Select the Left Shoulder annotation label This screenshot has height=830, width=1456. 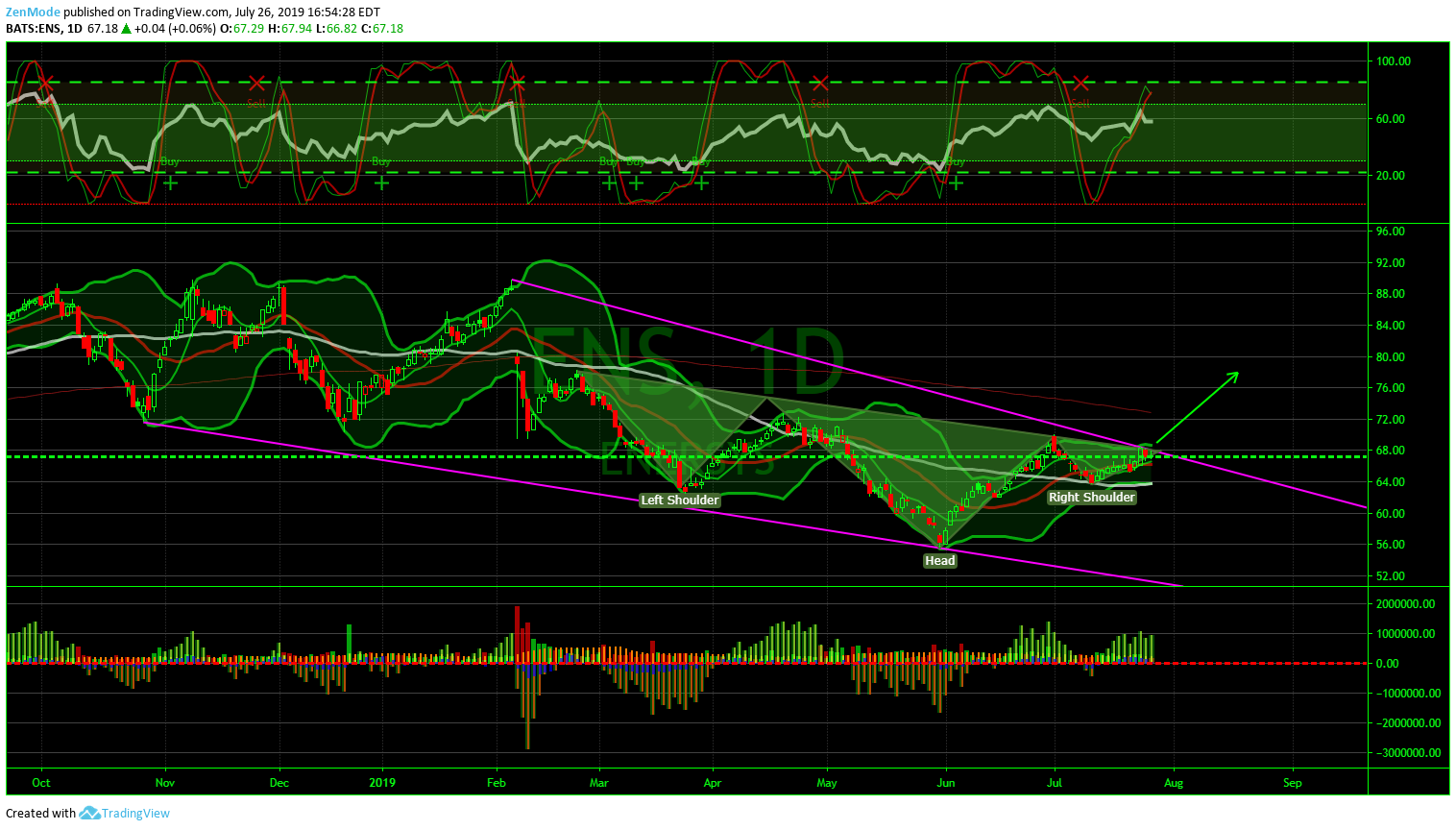coord(680,500)
